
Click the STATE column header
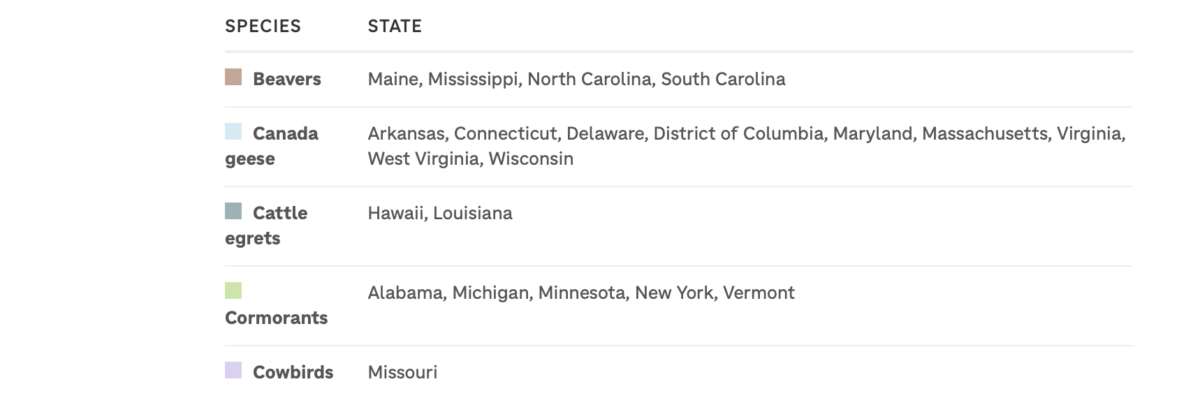(x=395, y=27)
